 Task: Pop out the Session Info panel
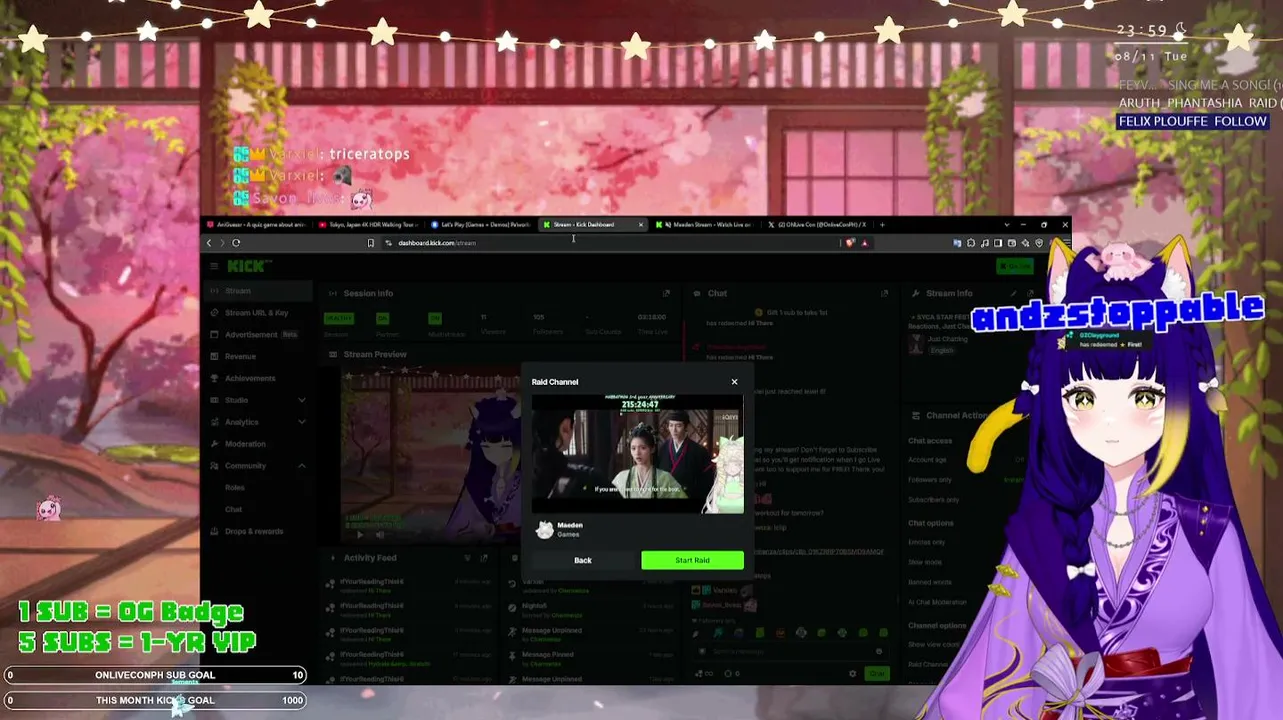pos(666,293)
